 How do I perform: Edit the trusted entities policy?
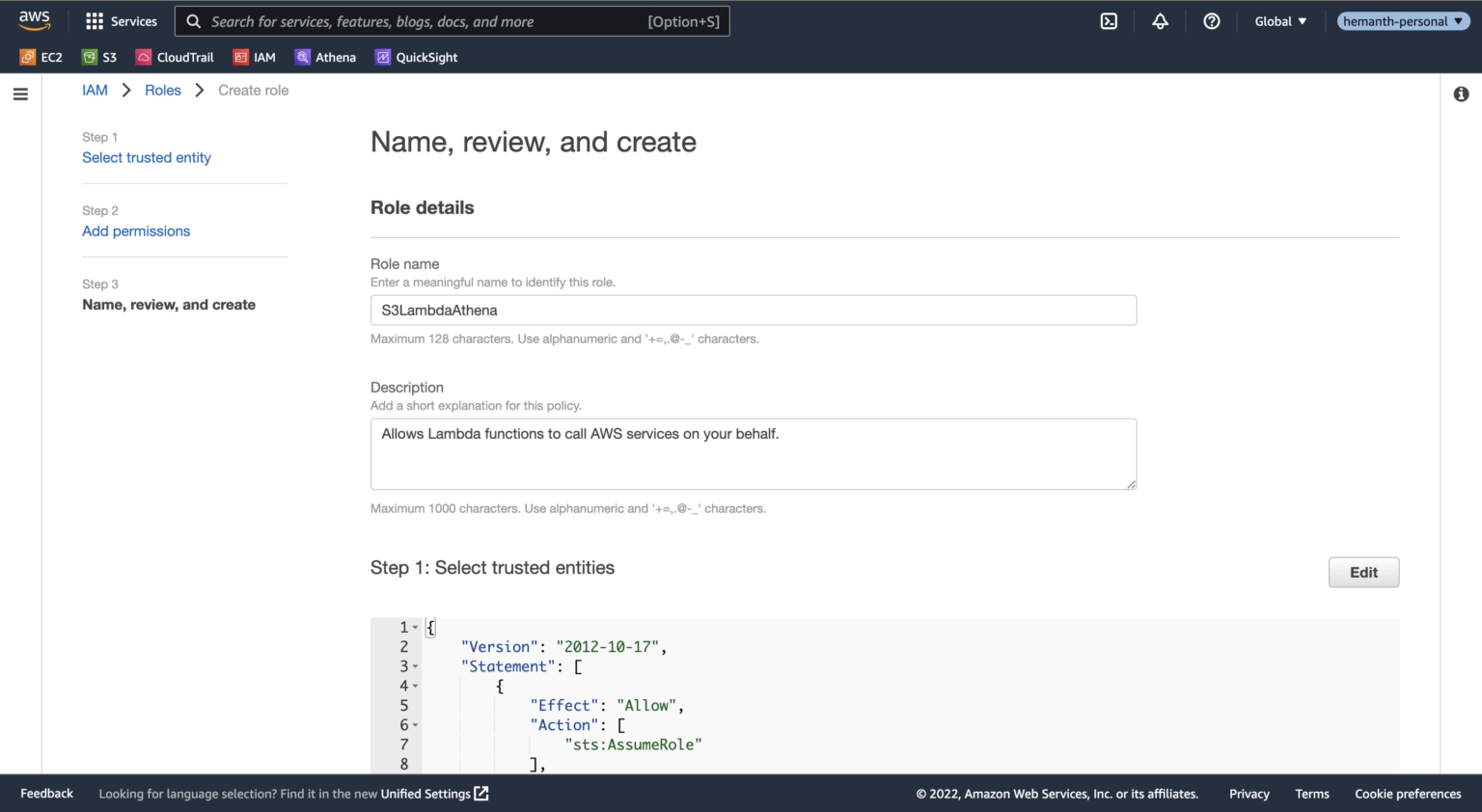tap(1363, 572)
